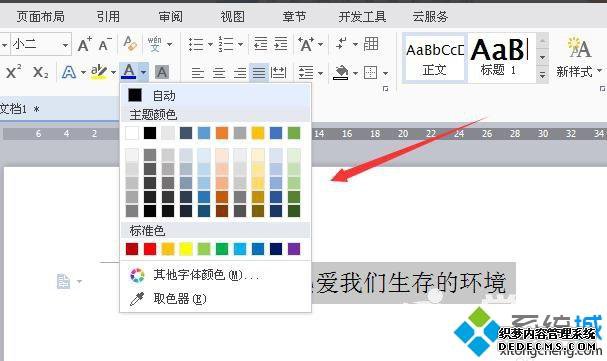Click the clear formatting eraser icon
This screenshot has height=361, width=607.
(130, 44)
